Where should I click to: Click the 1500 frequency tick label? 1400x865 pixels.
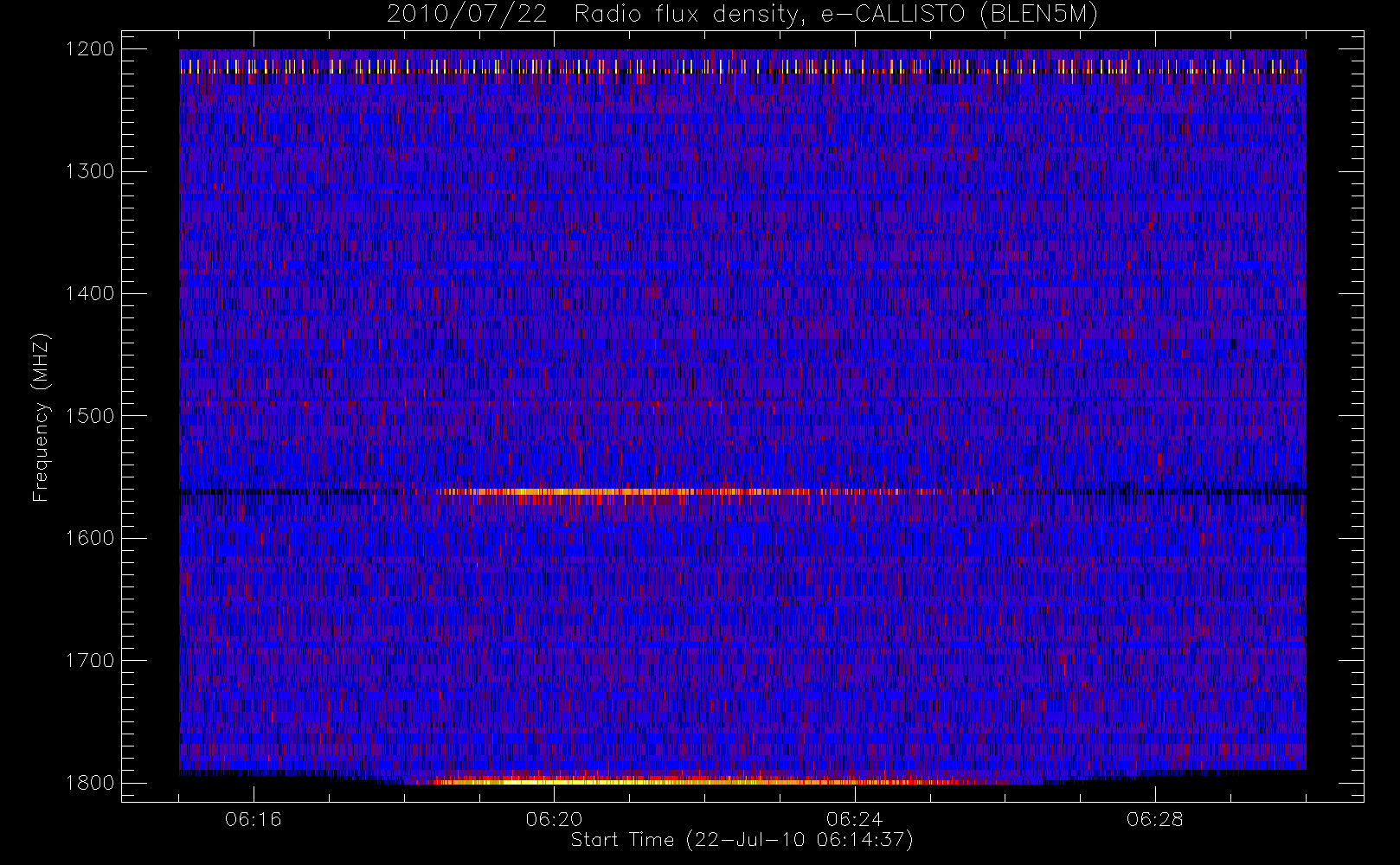(x=90, y=416)
